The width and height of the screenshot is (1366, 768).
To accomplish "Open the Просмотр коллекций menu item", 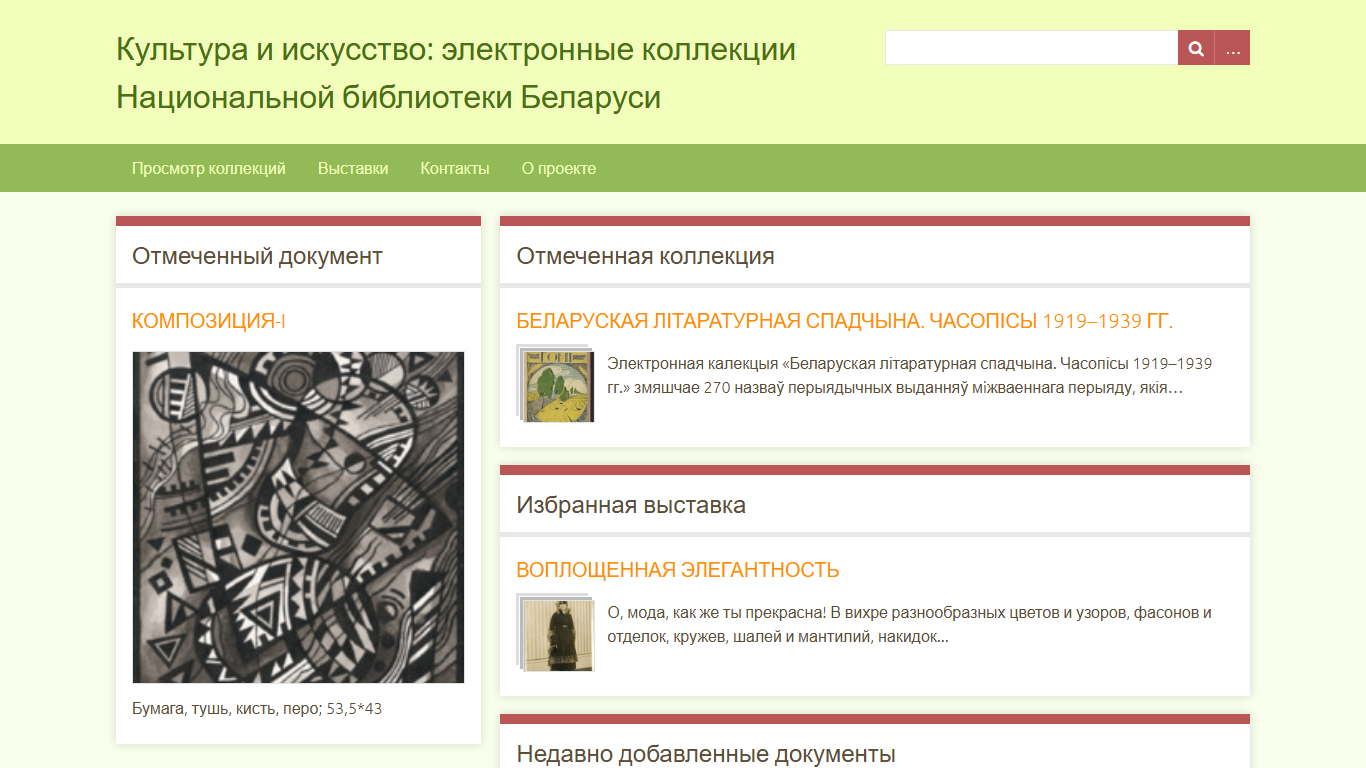I will pos(209,168).
